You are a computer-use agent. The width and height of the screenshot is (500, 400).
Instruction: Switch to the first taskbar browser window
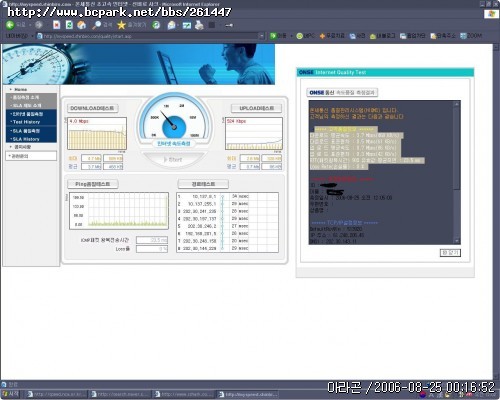pyautogui.click(x=57, y=394)
